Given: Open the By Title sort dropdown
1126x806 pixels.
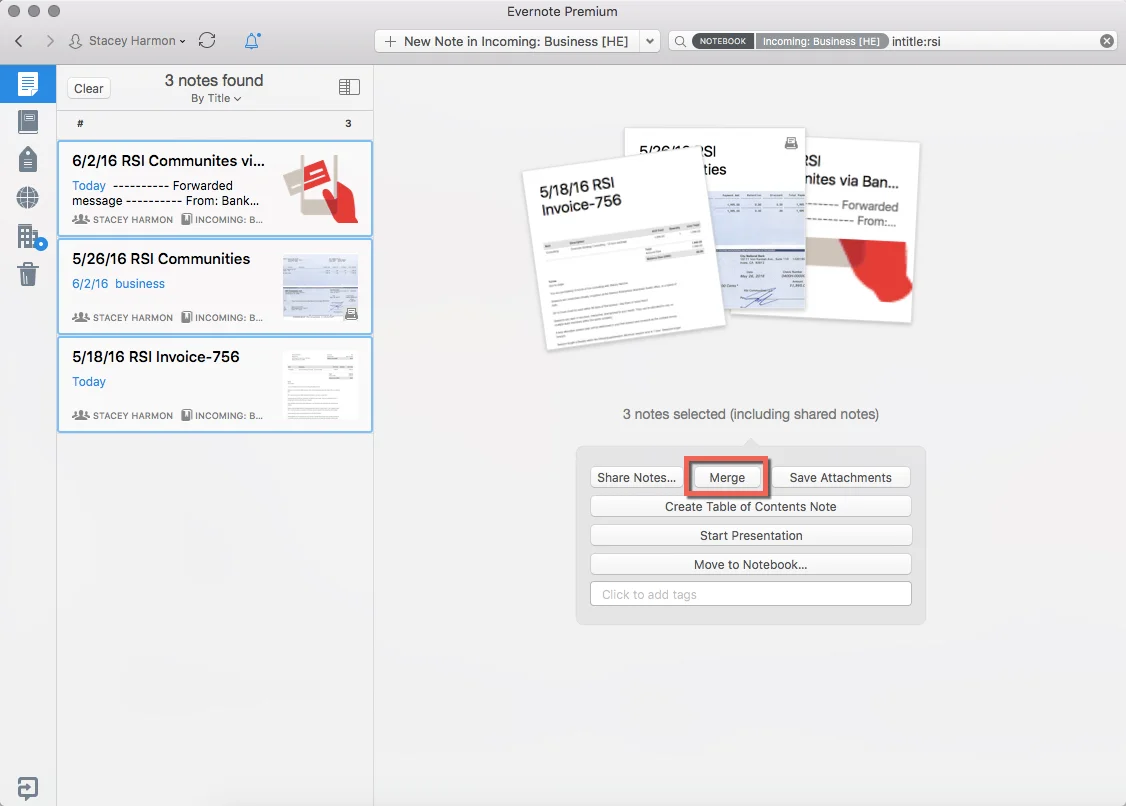Looking at the screenshot, I should coord(215,98).
